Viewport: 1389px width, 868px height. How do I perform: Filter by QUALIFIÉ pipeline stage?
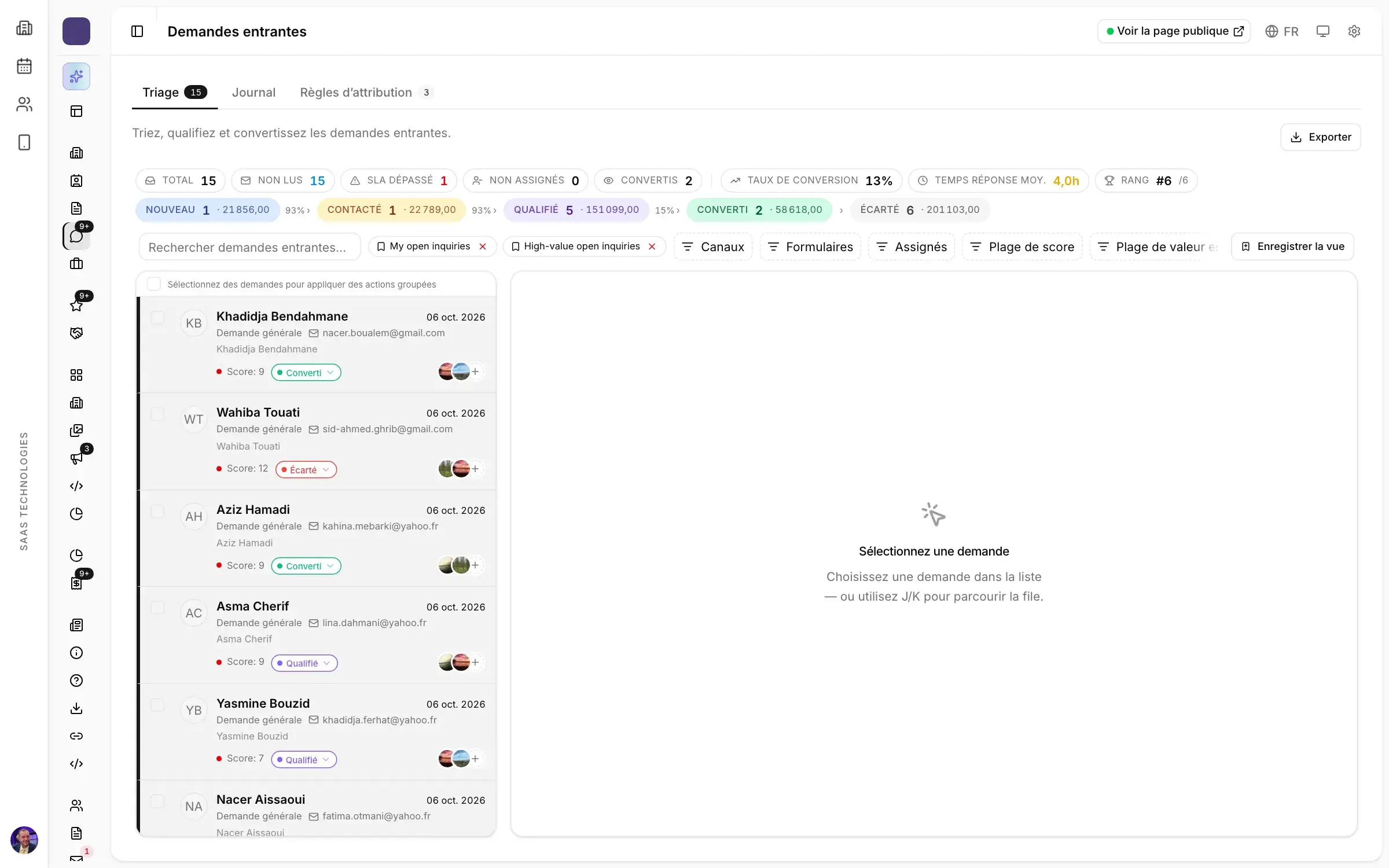(x=576, y=210)
